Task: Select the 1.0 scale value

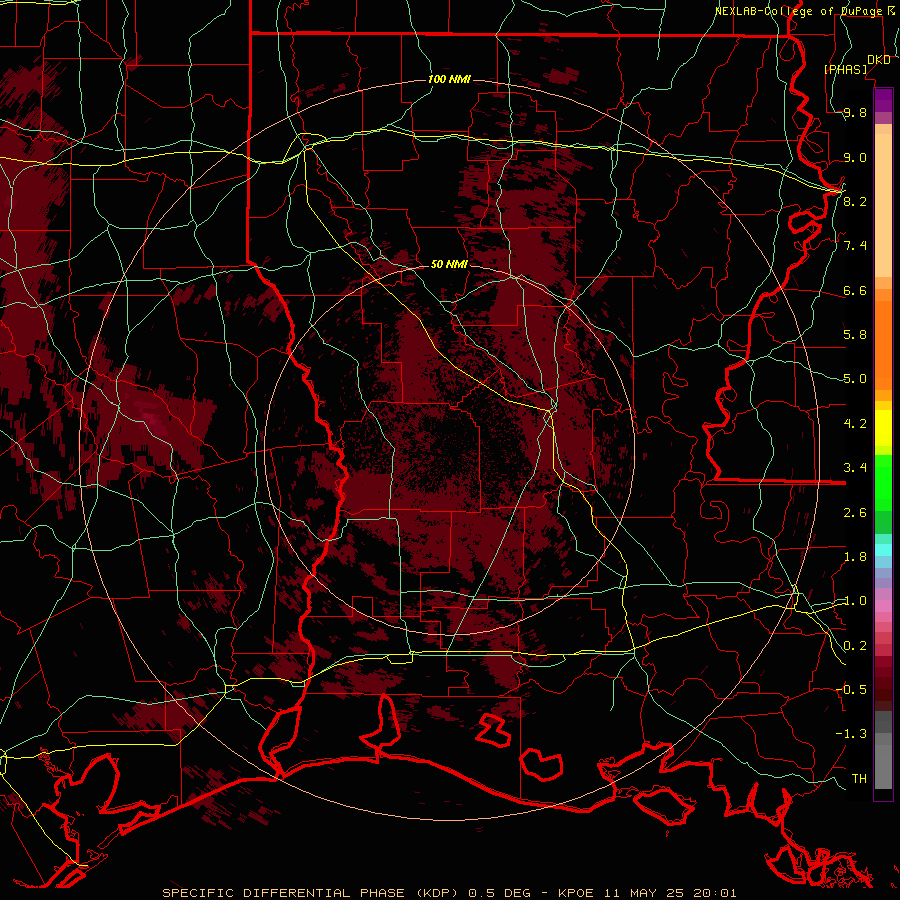Action: point(855,601)
